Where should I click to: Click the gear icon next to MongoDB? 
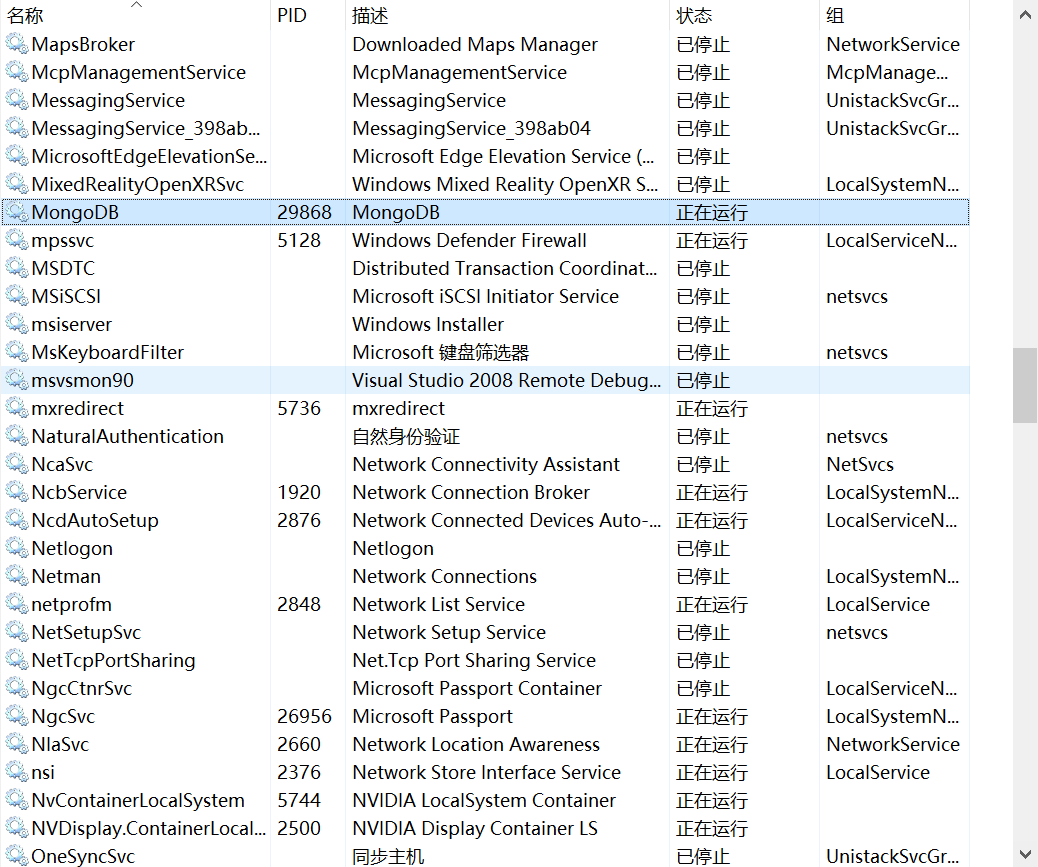click(17, 212)
